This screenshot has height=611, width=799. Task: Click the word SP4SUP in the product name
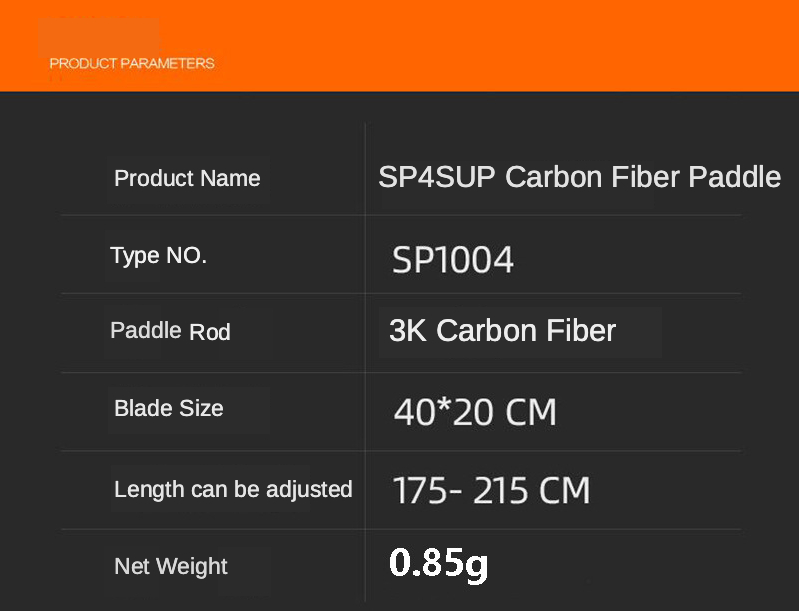point(437,177)
